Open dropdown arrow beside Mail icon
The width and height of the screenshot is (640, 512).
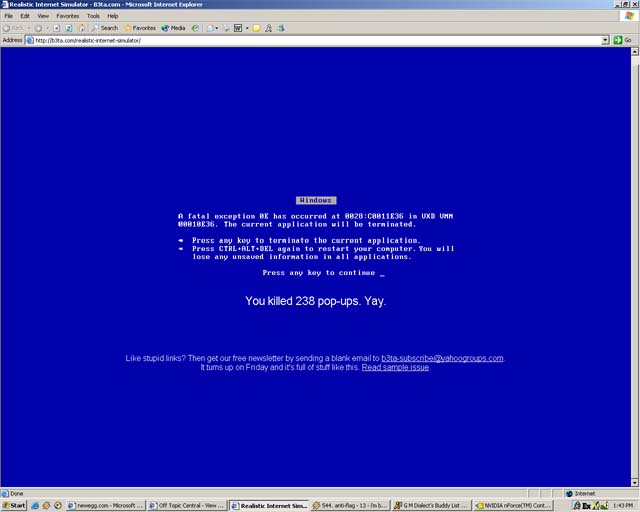click(x=217, y=28)
